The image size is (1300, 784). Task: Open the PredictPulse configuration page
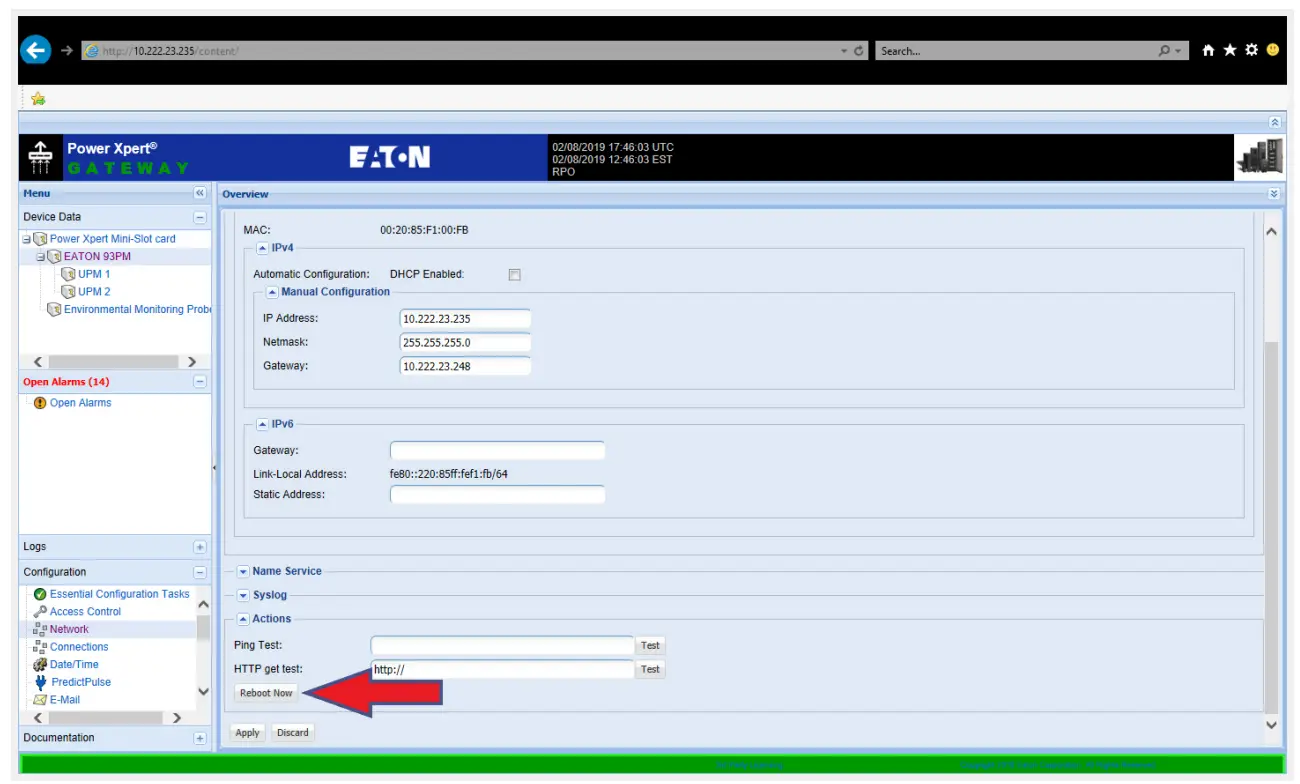(x=81, y=682)
